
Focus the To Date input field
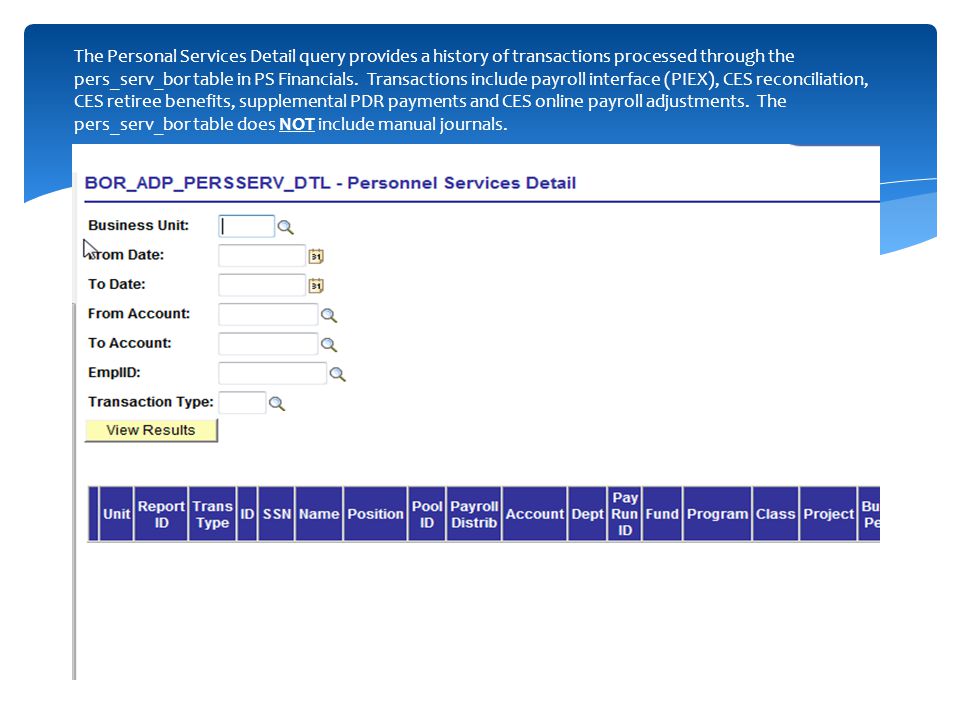click(262, 285)
